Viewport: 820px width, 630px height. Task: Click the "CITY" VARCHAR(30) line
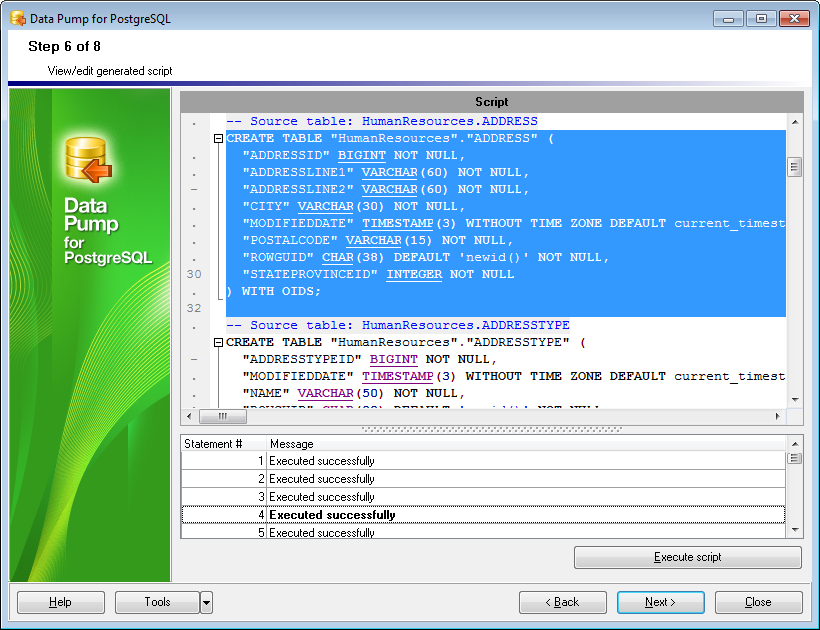(x=354, y=207)
